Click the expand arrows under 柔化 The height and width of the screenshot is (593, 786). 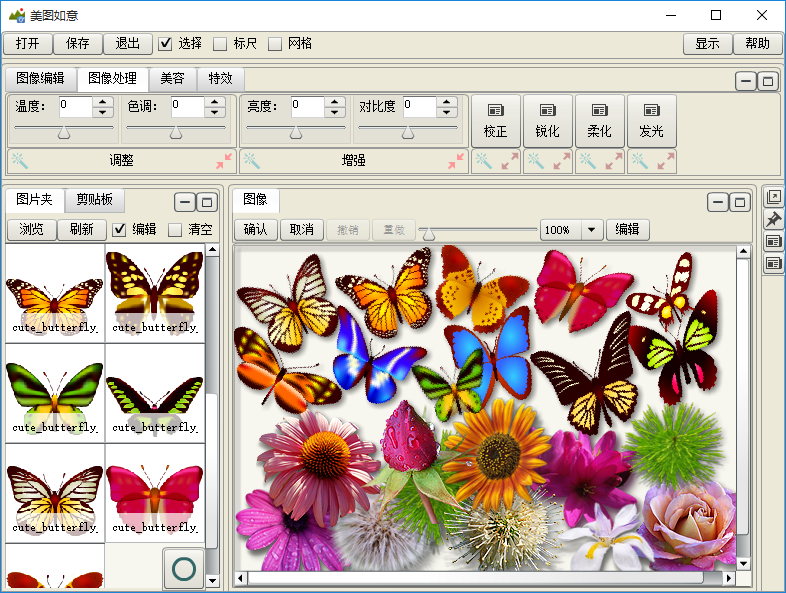click(614, 161)
